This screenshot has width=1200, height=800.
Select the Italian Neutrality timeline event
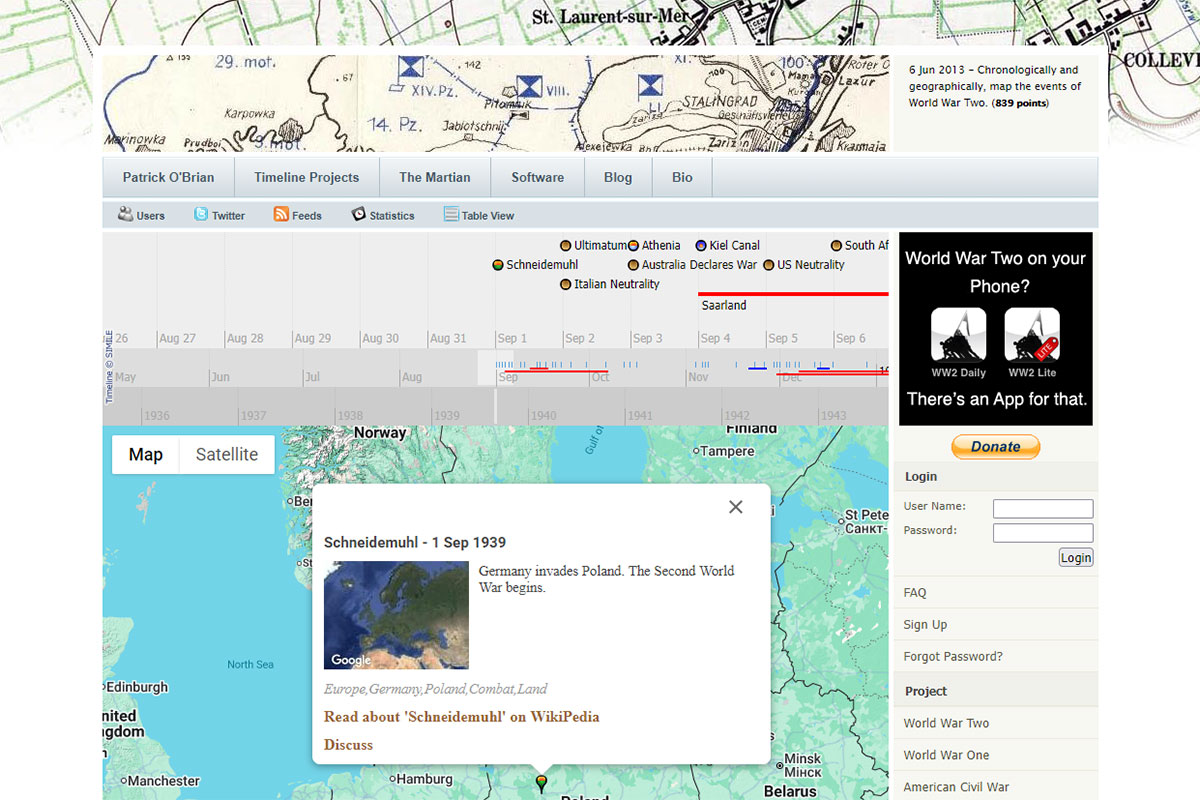pyautogui.click(x=610, y=284)
